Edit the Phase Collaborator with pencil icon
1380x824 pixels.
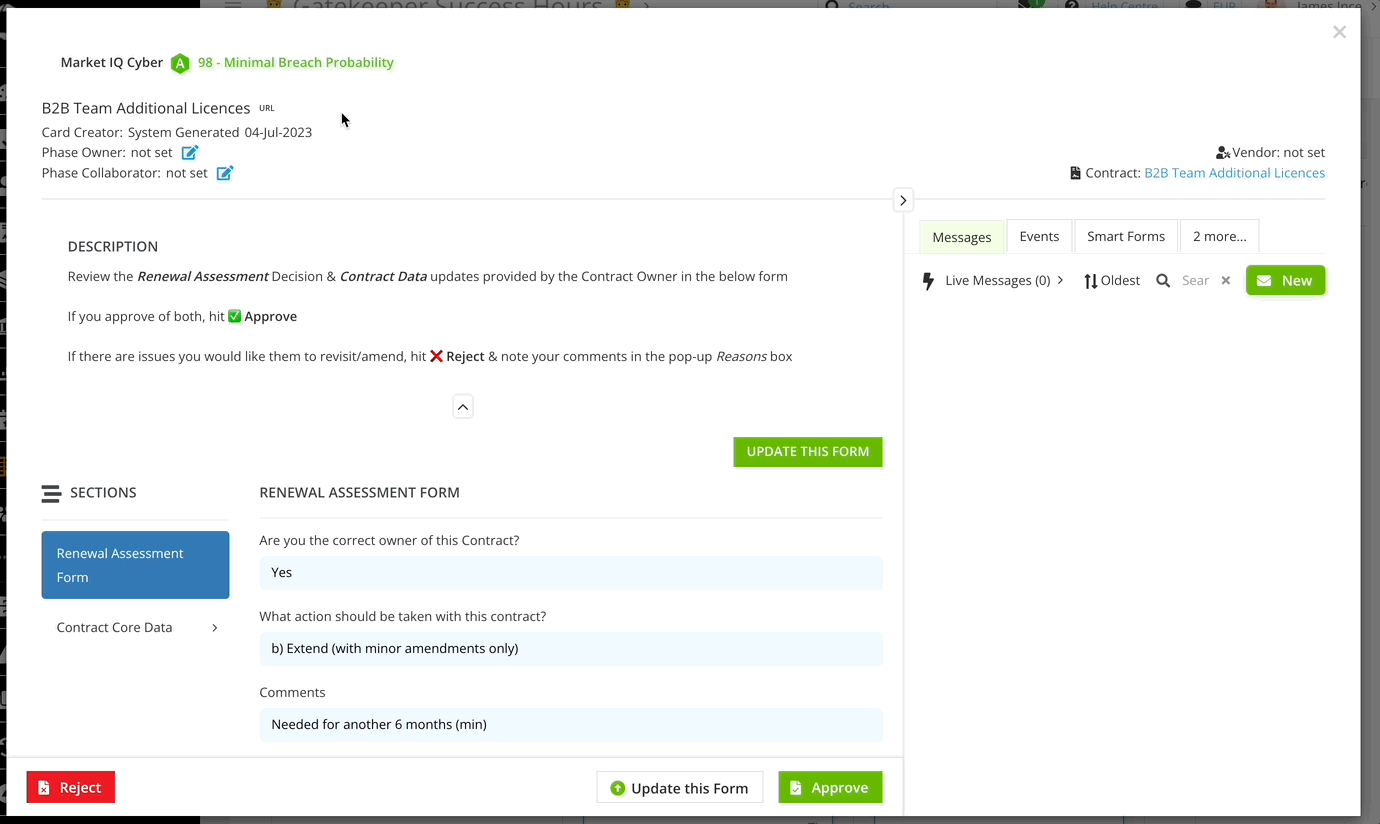(x=225, y=173)
